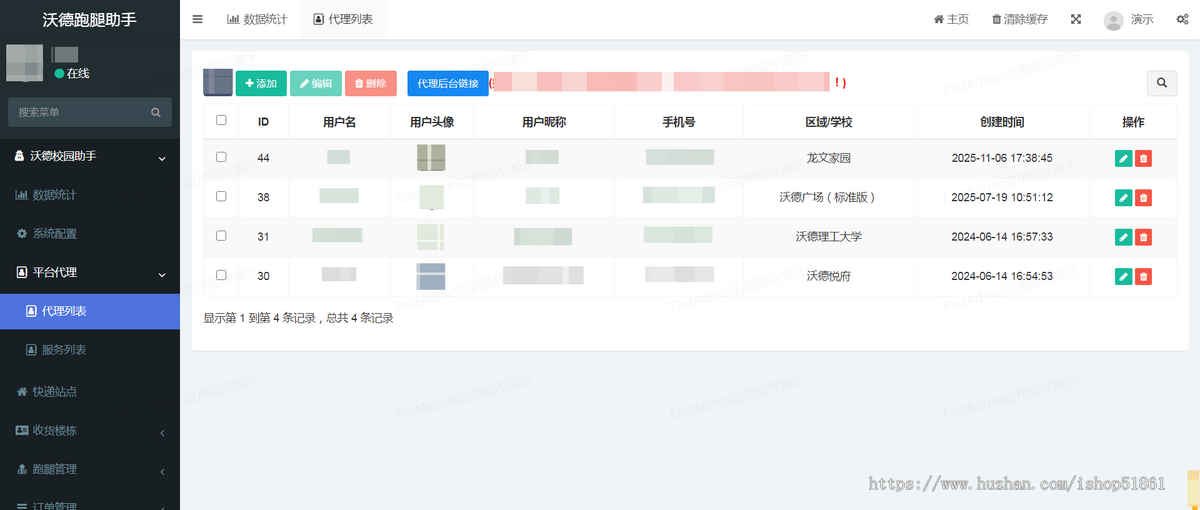Viewport: 1200px width, 510px height.
Task: Click the fullscreen icon in top bar
Action: (x=1076, y=19)
